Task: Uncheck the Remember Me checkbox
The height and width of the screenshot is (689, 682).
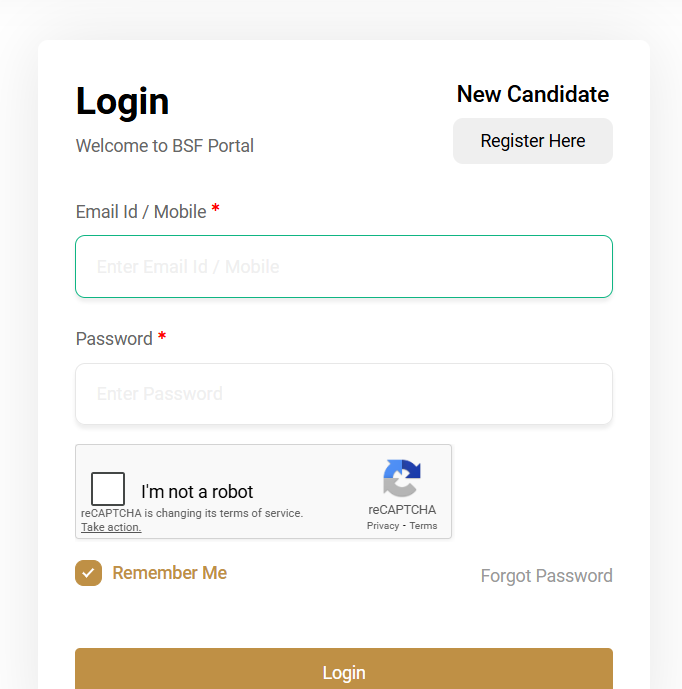Action: pos(89,573)
